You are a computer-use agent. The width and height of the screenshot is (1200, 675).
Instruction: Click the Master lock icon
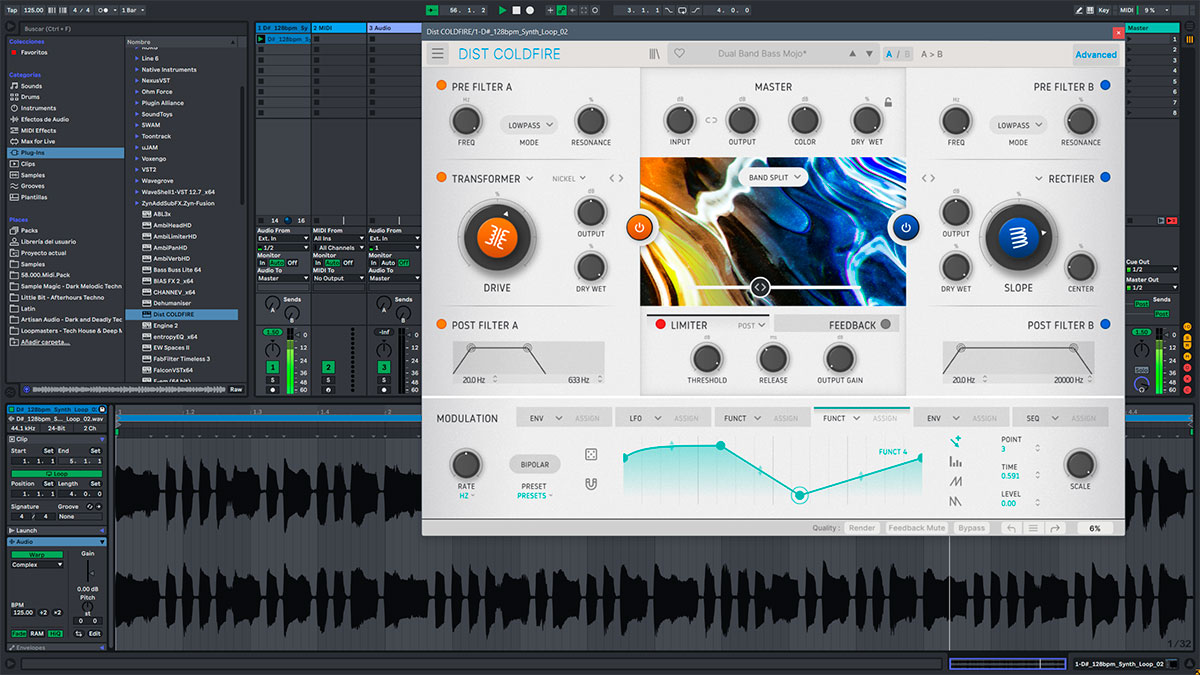point(888,102)
